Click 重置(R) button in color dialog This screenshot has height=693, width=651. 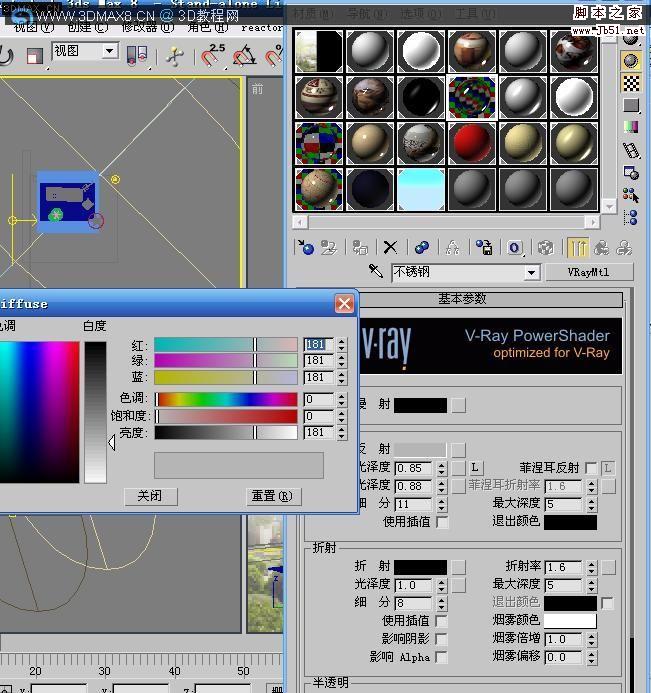pyautogui.click(x=273, y=496)
